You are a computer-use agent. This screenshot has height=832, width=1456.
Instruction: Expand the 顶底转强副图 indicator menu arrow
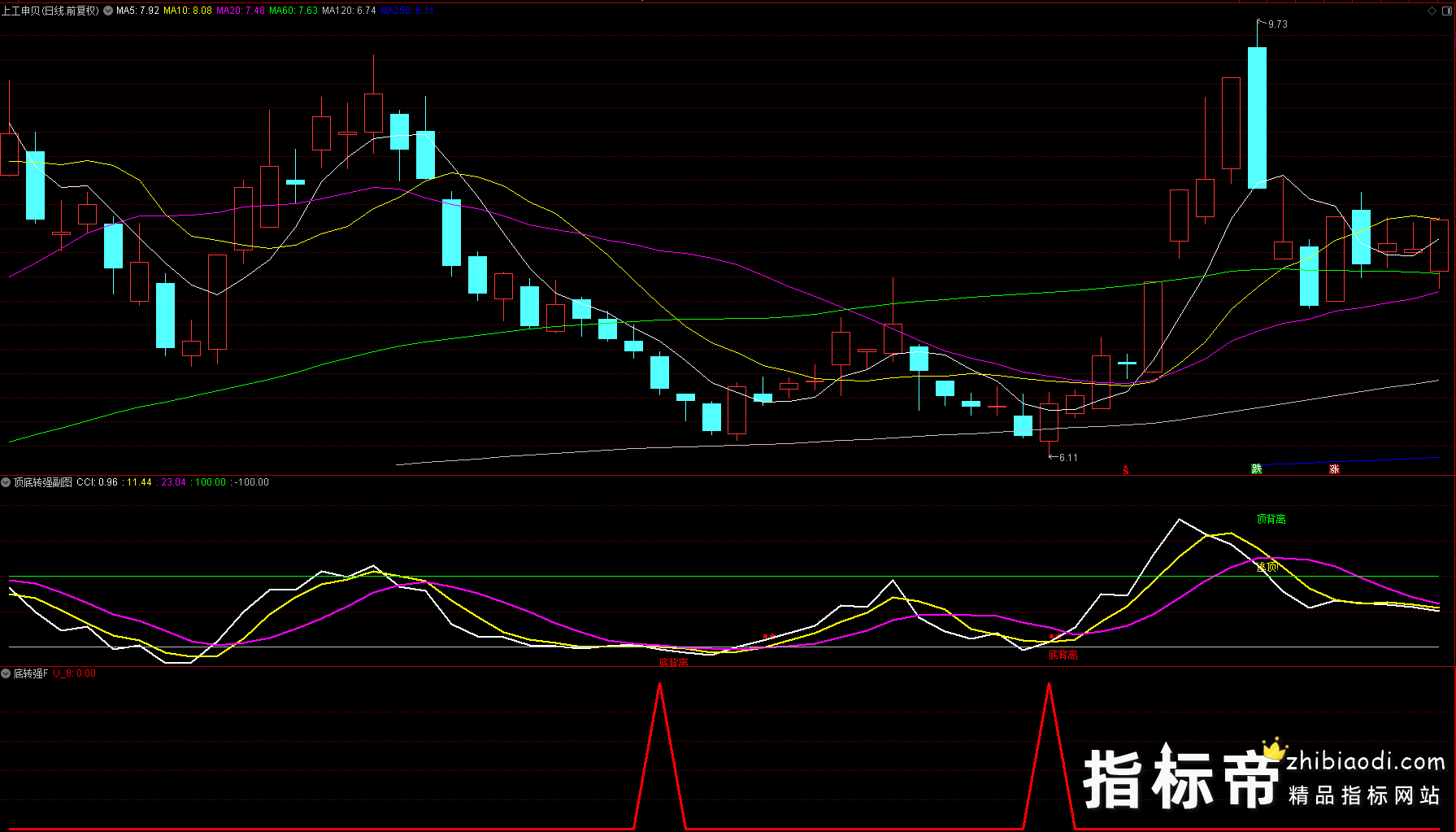pos(6,482)
